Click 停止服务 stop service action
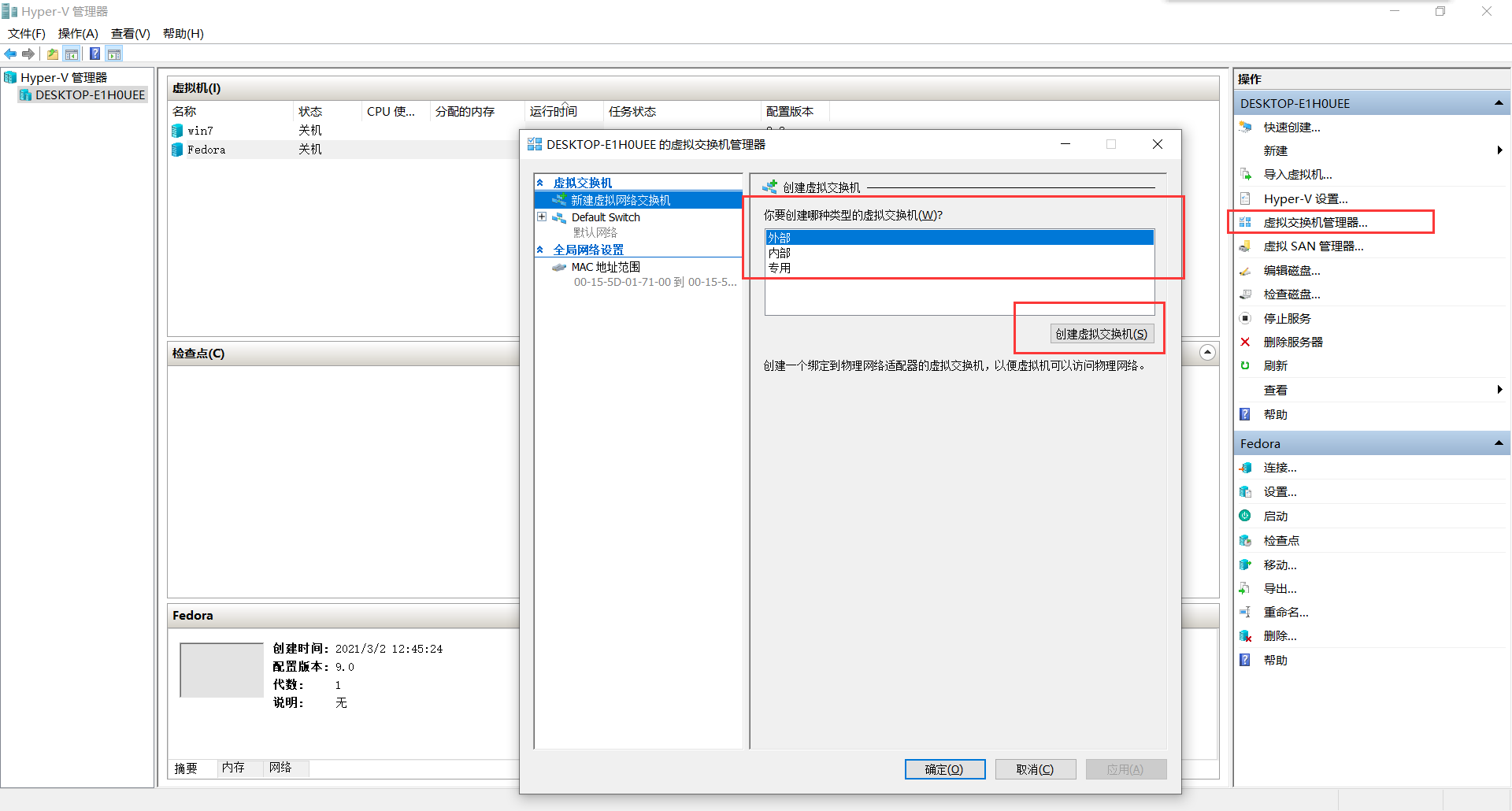 point(1287,318)
